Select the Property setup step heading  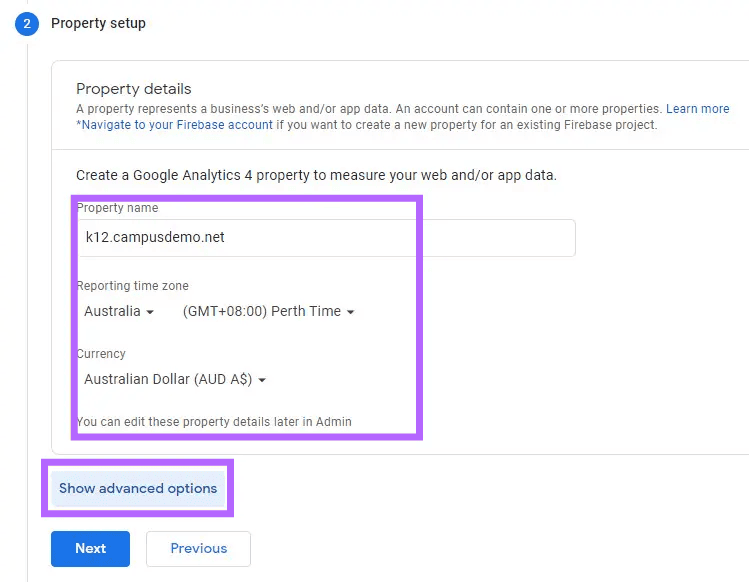tap(98, 23)
